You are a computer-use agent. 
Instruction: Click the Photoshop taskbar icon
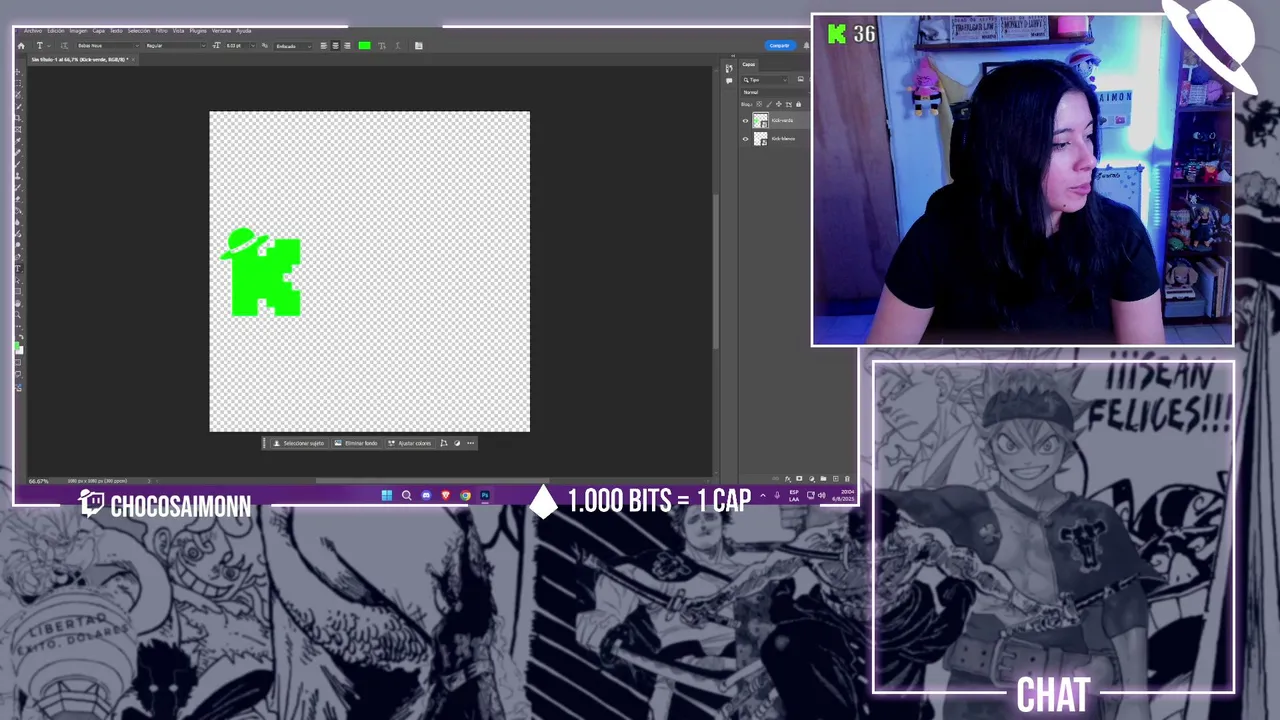coord(485,495)
